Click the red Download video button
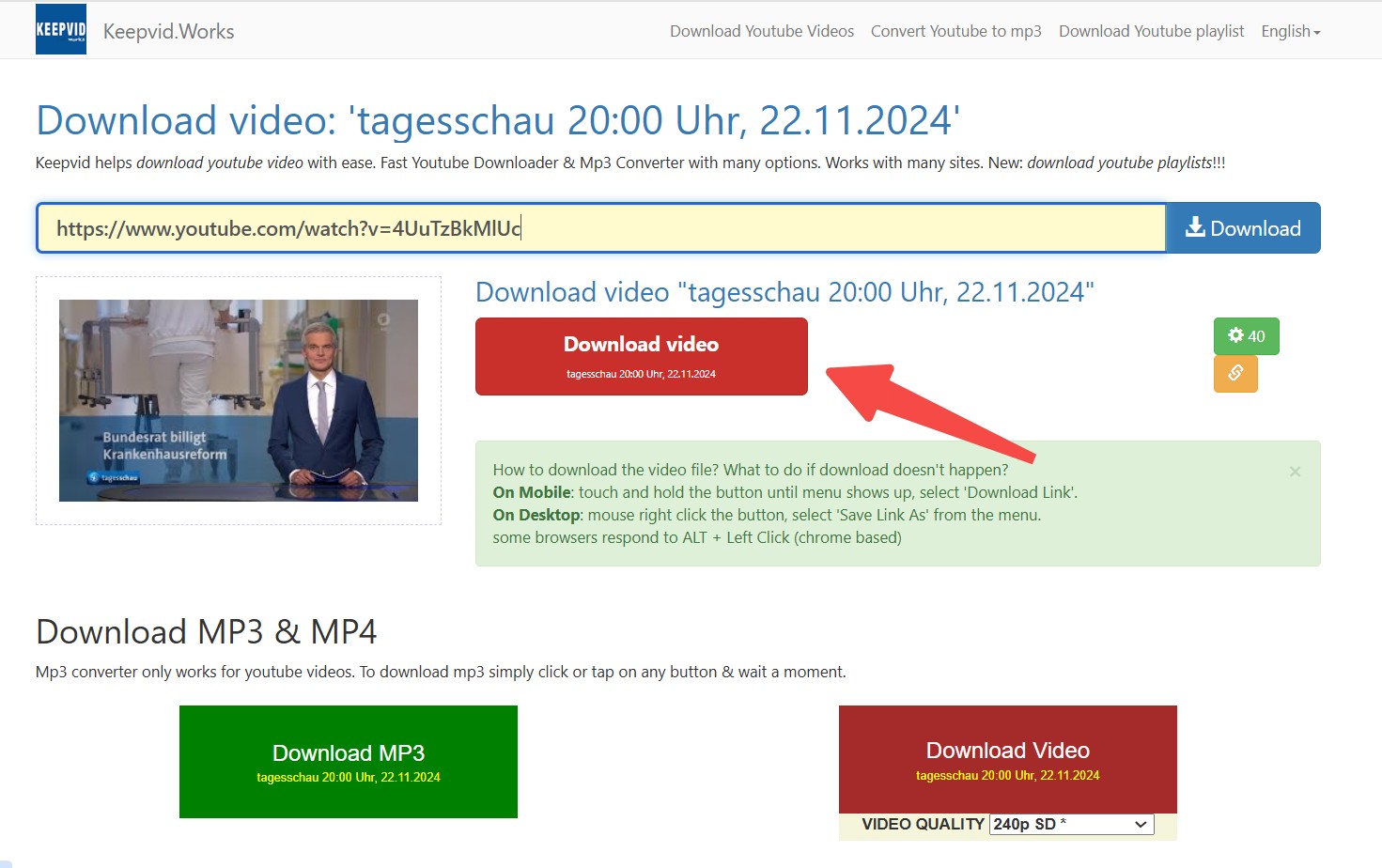 [642, 356]
